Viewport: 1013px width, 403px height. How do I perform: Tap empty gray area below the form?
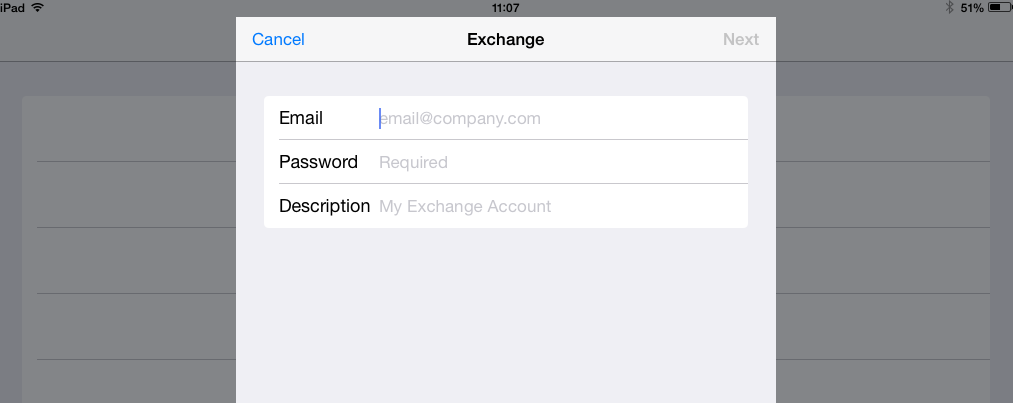point(506,320)
